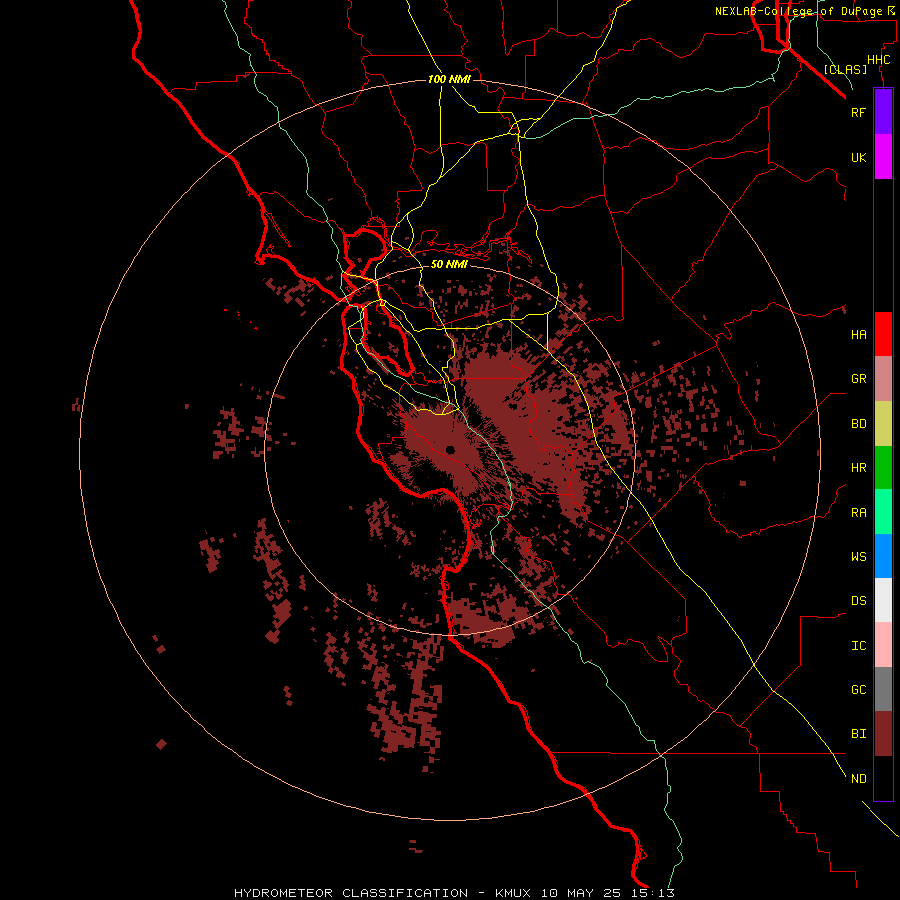This screenshot has height=900, width=900.
Task: Click the UK magenta legend swatch
Action: (883, 157)
